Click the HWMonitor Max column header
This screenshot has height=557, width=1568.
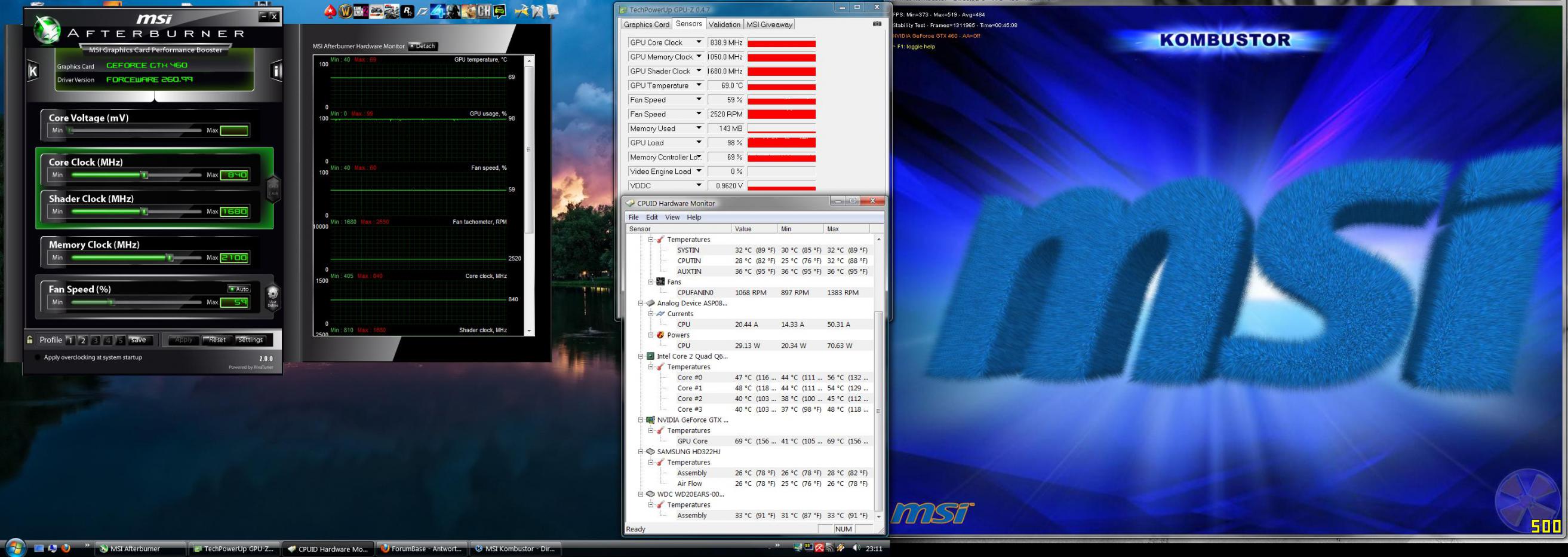point(846,228)
